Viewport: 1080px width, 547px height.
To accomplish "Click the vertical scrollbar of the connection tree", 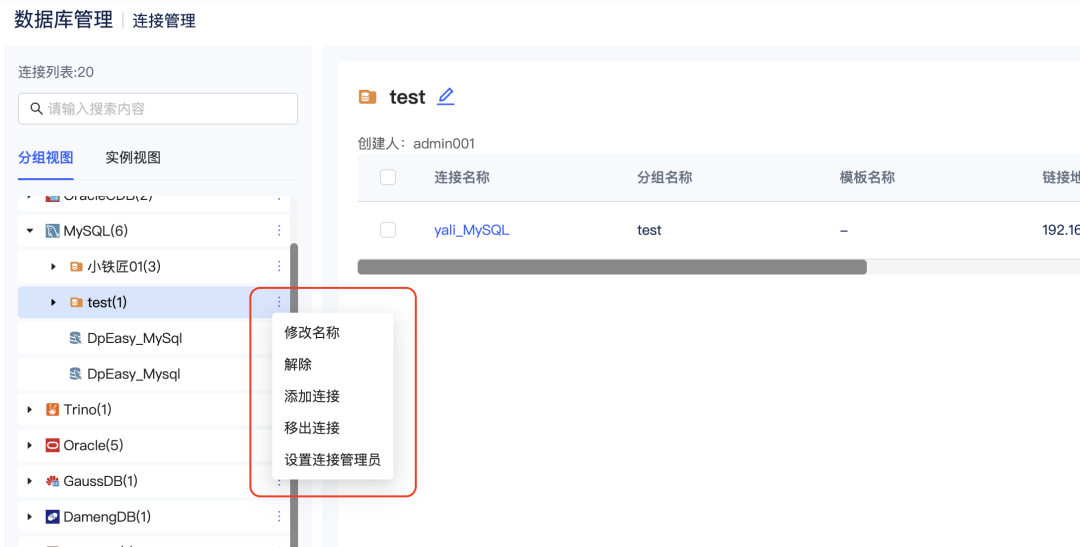I will pyautogui.click(x=294, y=394).
